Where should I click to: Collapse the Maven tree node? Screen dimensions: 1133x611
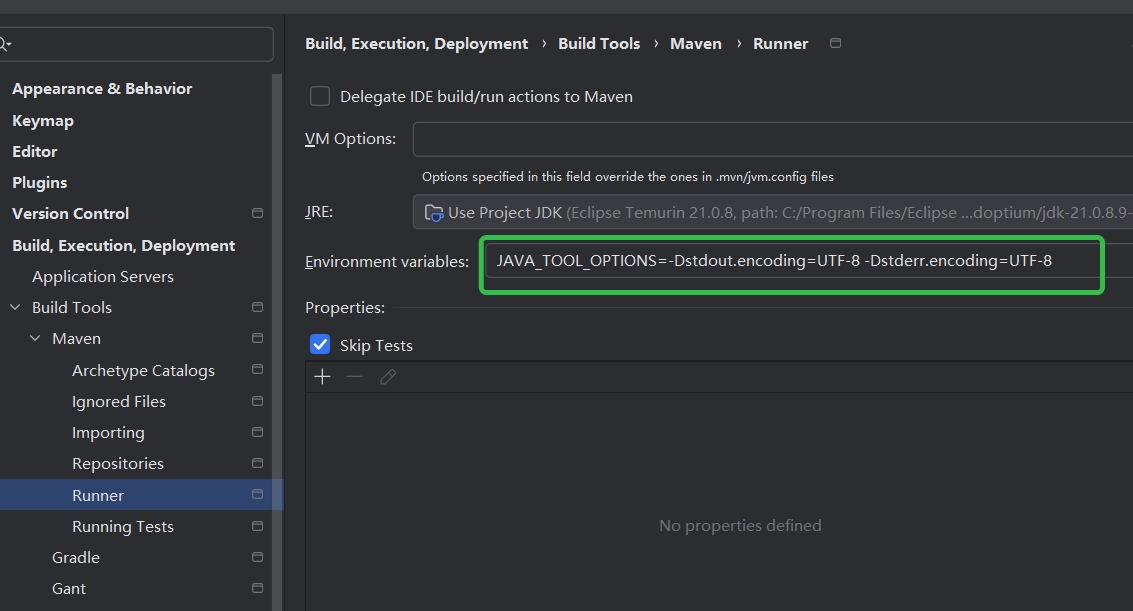[35, 338]
